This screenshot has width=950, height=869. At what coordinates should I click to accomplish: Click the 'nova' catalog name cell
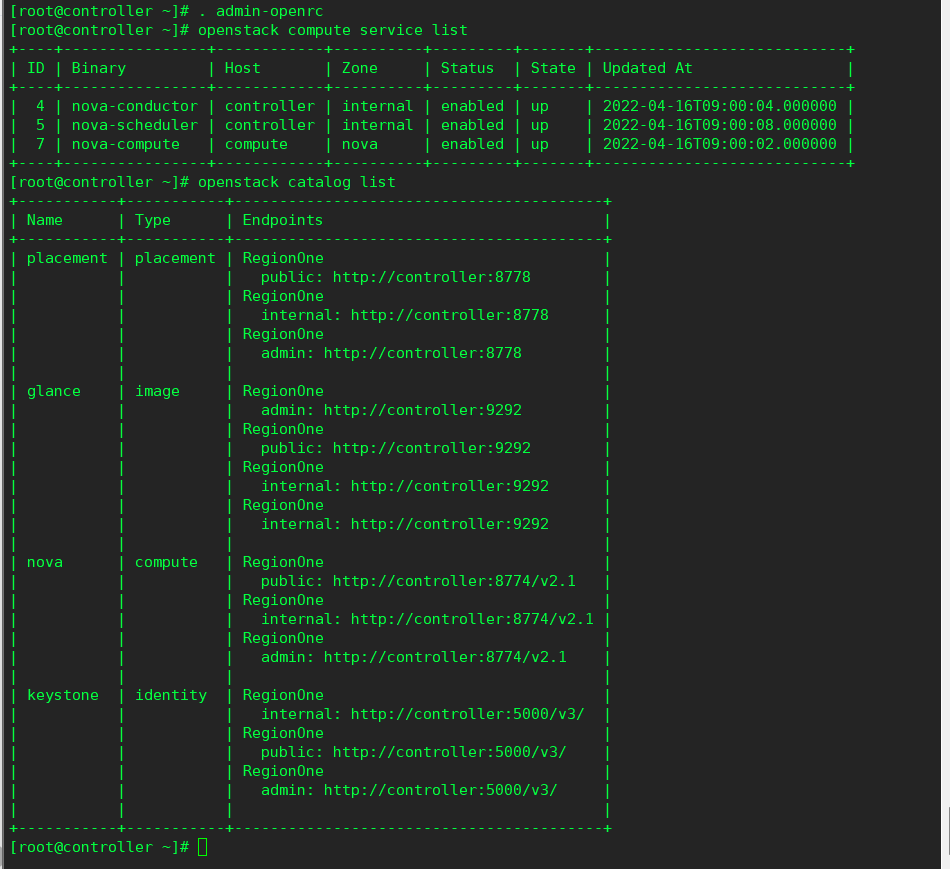44,562
